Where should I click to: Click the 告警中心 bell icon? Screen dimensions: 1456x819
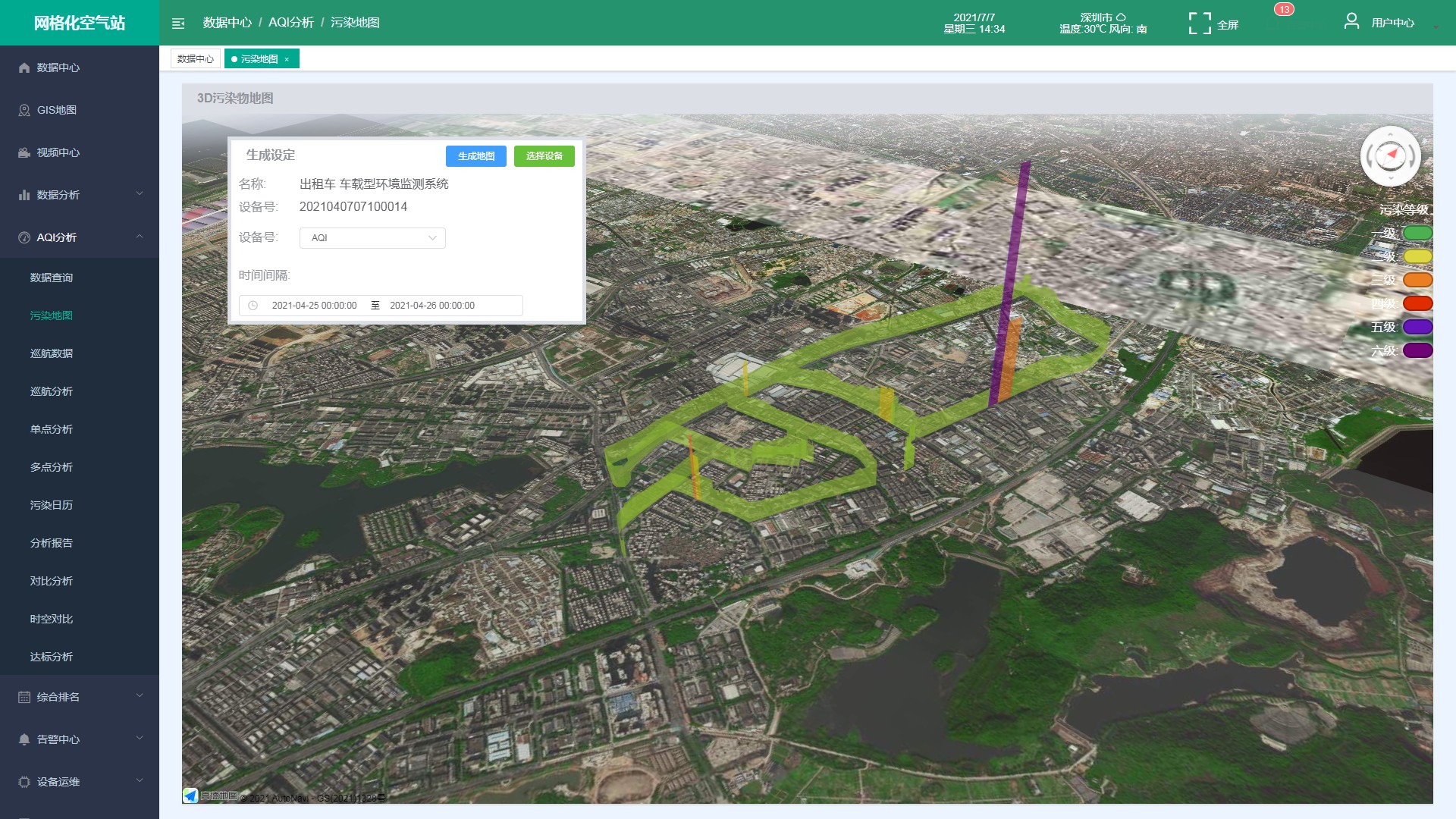coord(24,739)
